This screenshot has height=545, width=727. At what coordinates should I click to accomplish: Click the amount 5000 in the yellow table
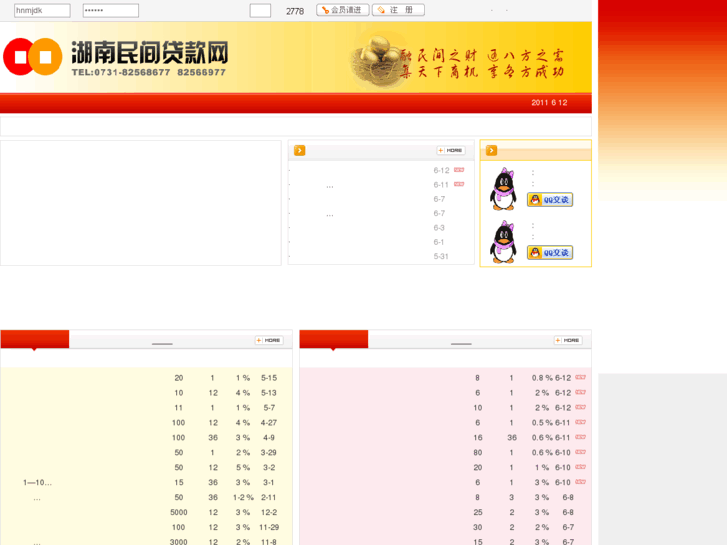(179, 513)
